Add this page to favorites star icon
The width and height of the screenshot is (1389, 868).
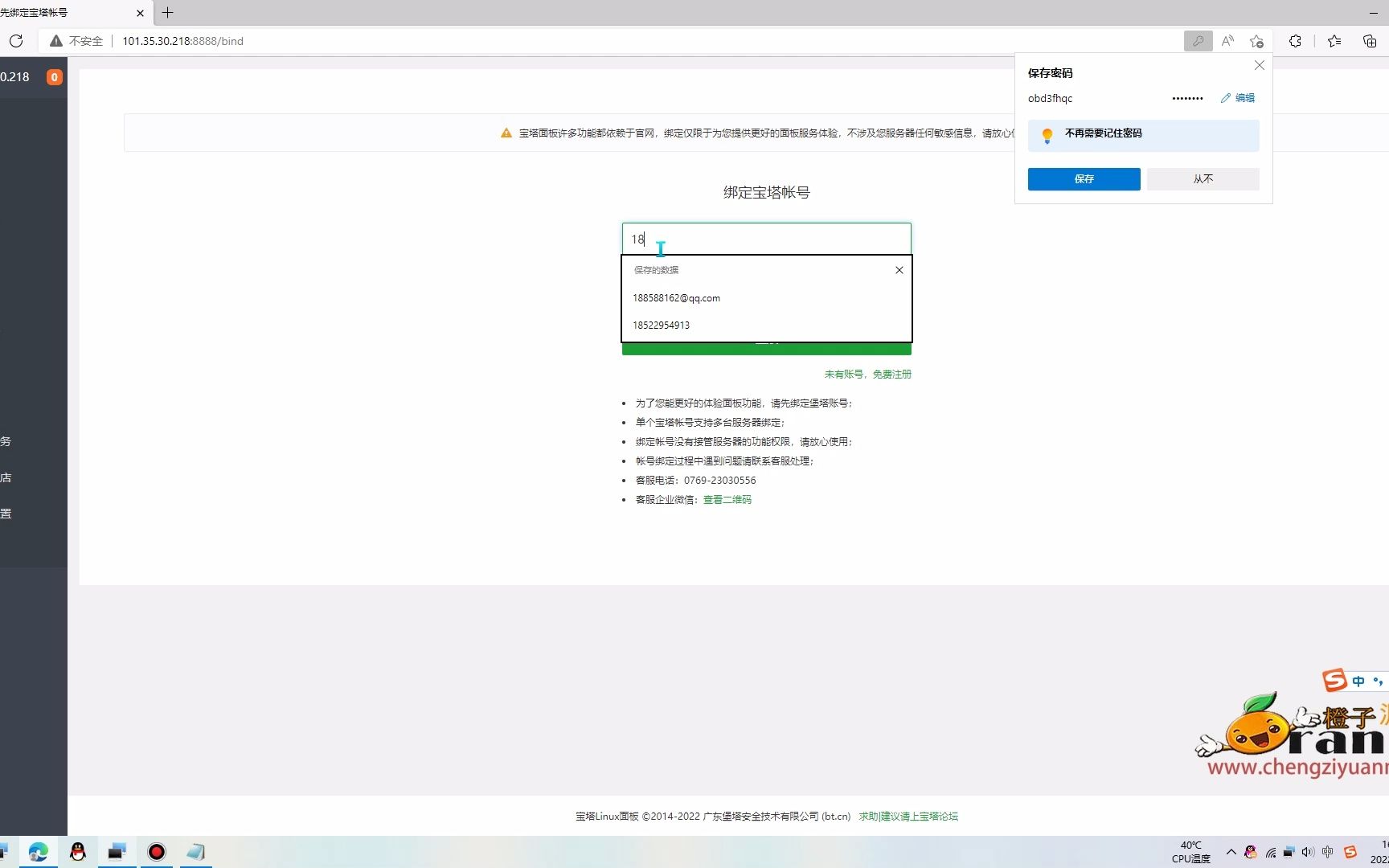pos(1256,41)
